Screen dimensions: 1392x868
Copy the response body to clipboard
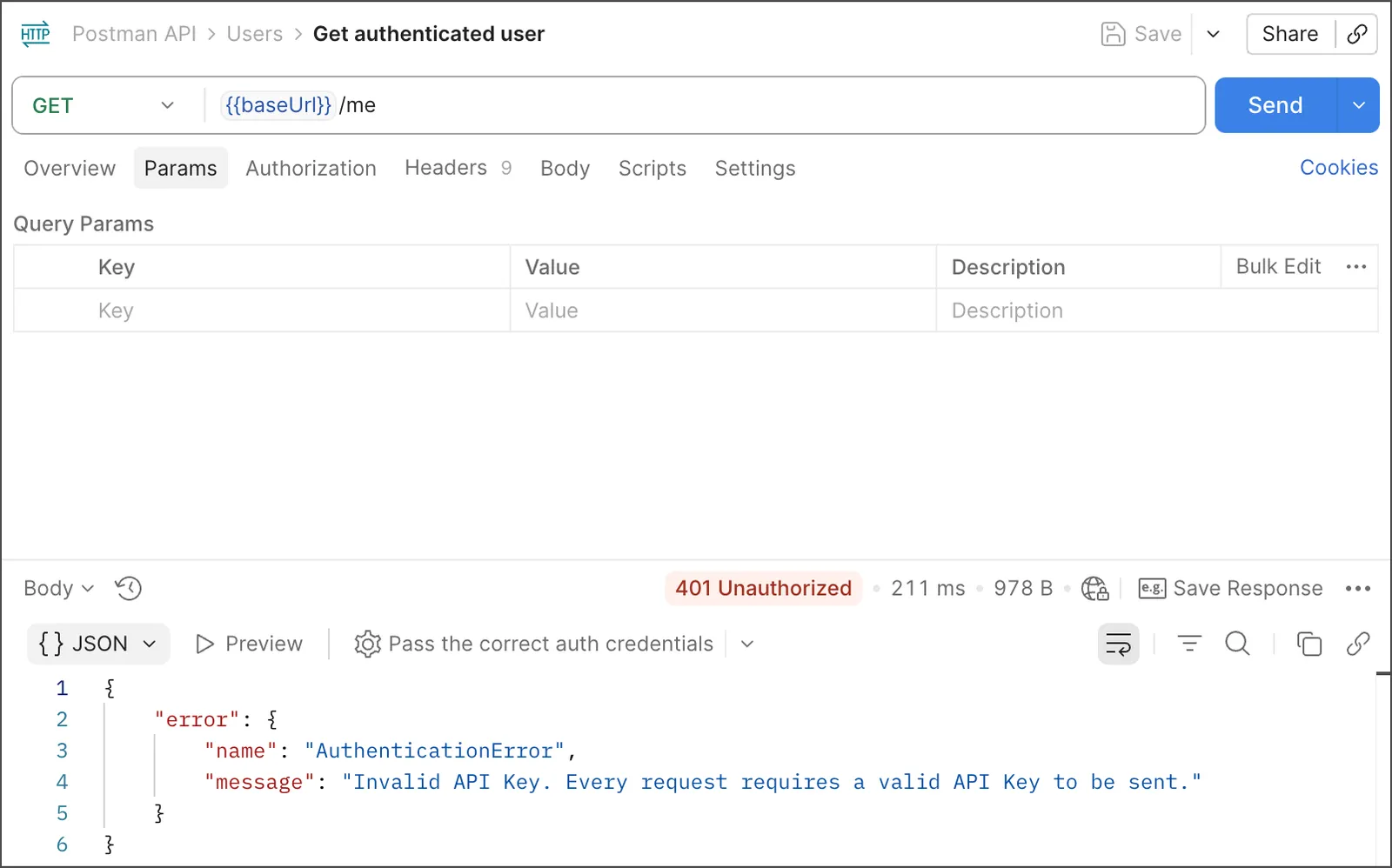1308,644
